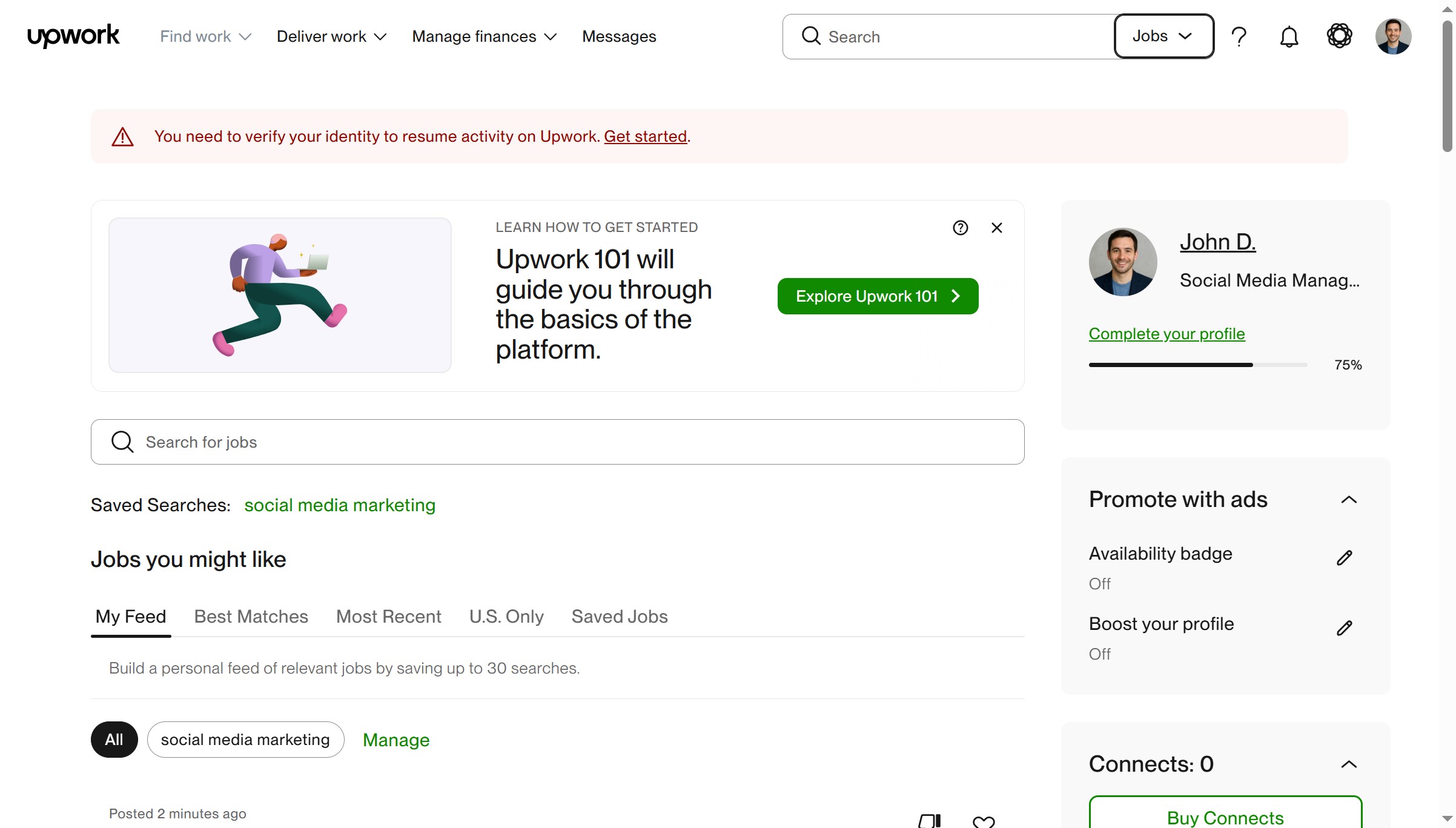Open Messages from the top navigation

619,36
